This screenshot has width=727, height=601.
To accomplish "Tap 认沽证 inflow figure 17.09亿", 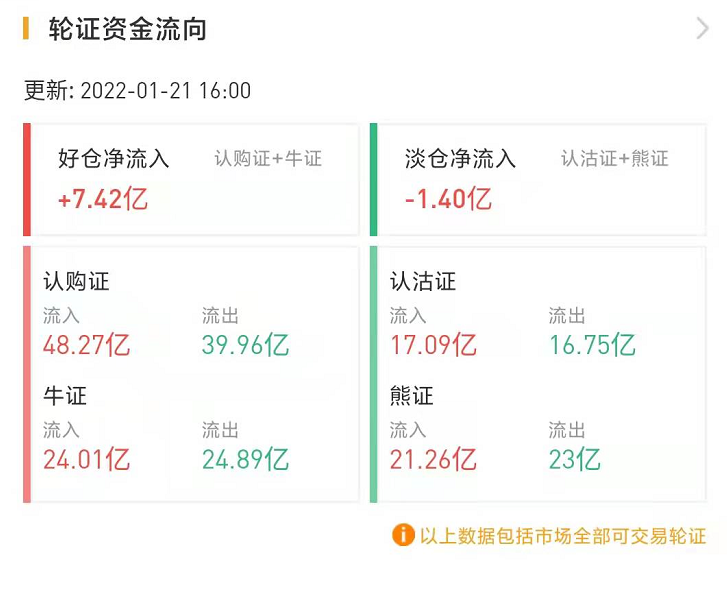I will [x=433, y=345].
